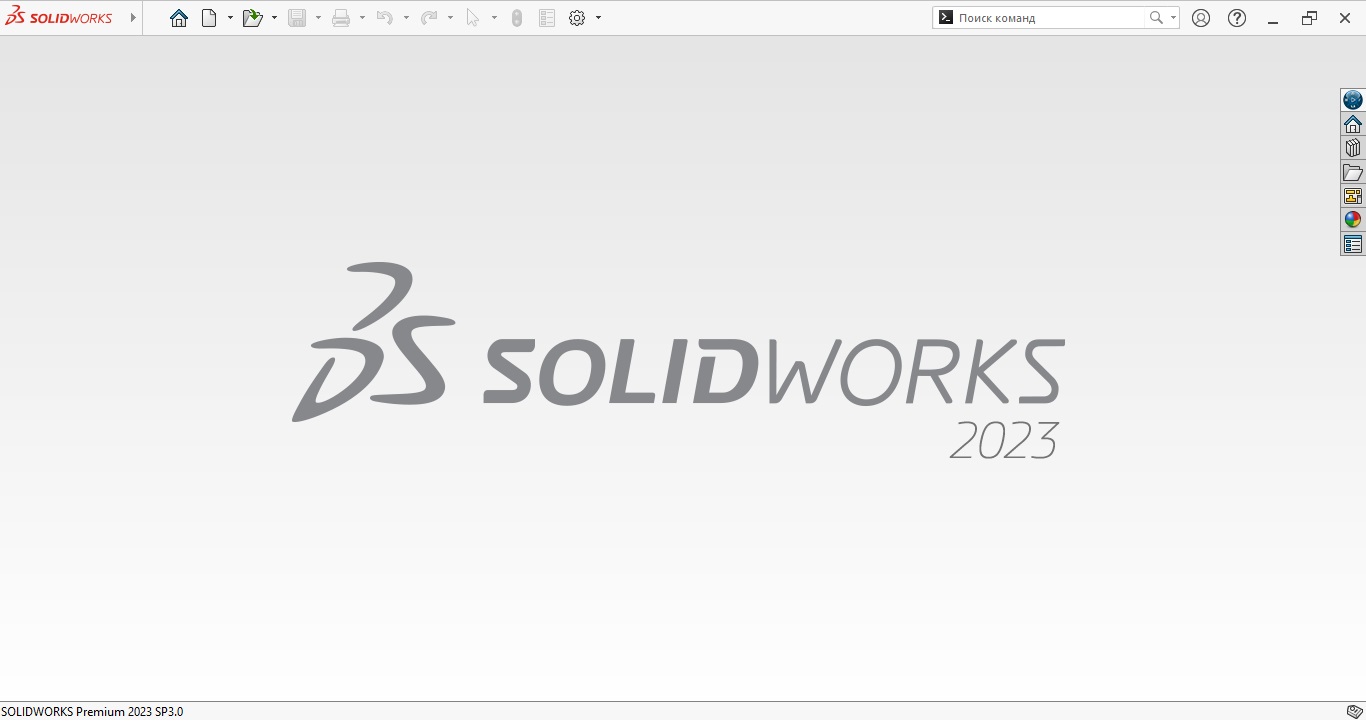This screenshot has width=1366, height=728.
Task: Open a file using the folder icon
Action: (x=252, y=18)
